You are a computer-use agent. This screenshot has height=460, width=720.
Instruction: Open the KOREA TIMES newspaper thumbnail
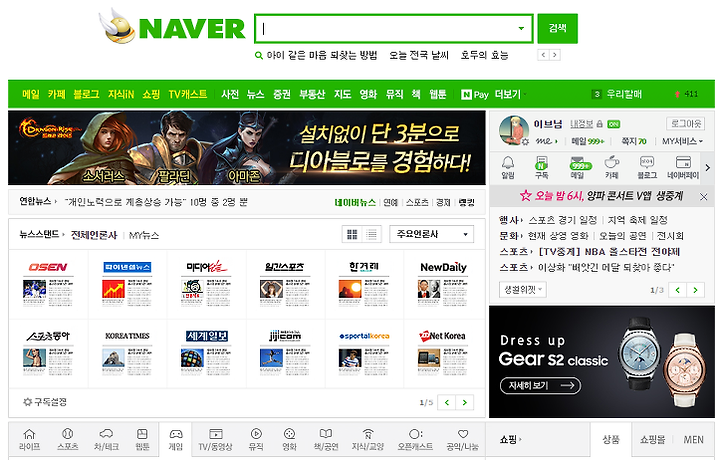coord(127,353)
